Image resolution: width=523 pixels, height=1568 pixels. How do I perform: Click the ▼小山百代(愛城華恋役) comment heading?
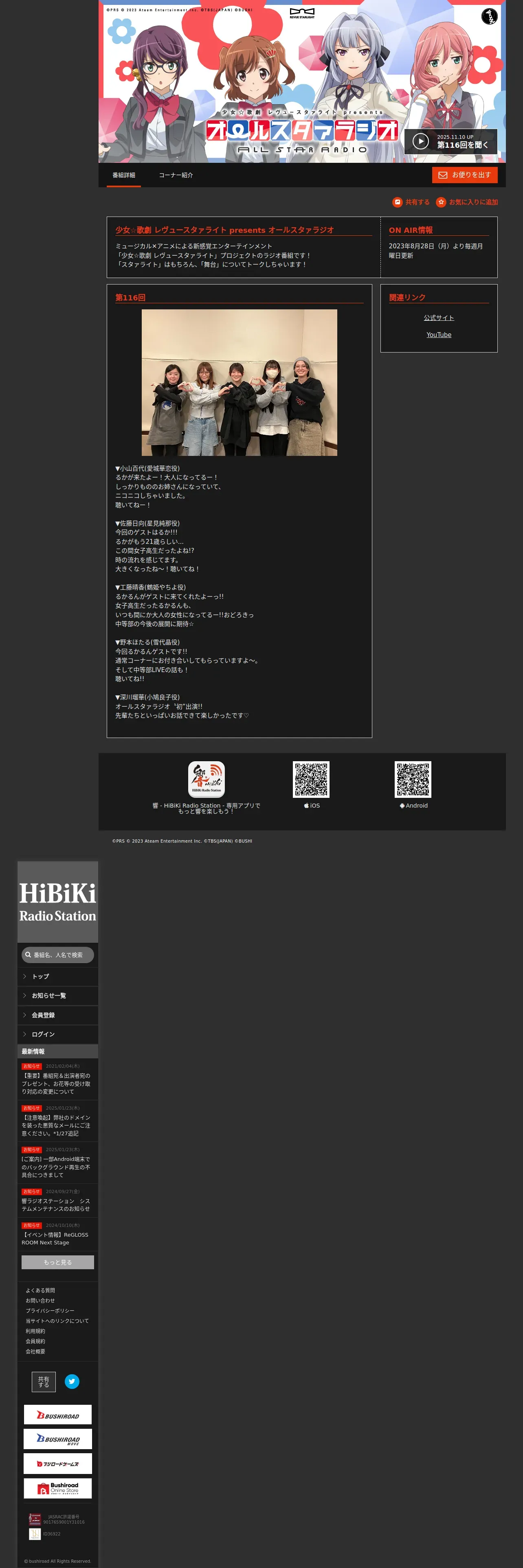pyautogui.click(x=147, y=468)
